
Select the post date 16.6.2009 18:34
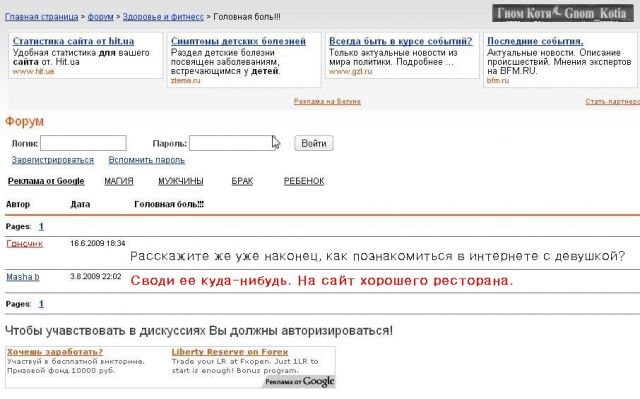(98, 243)
